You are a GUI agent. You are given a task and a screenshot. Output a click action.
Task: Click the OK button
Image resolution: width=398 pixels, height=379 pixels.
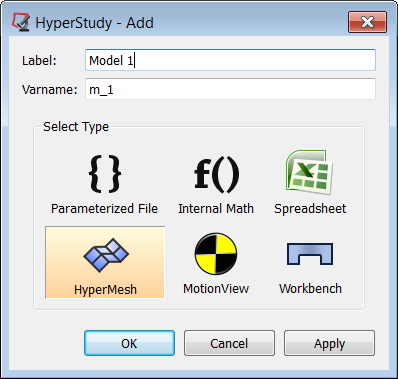(129, 343)
